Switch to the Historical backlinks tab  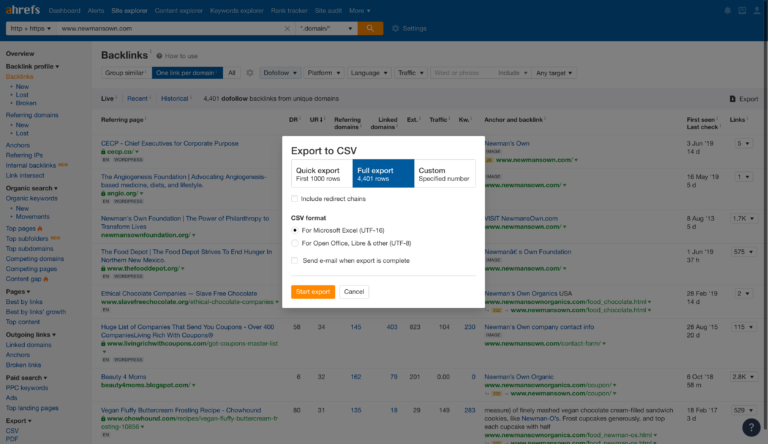174,99
